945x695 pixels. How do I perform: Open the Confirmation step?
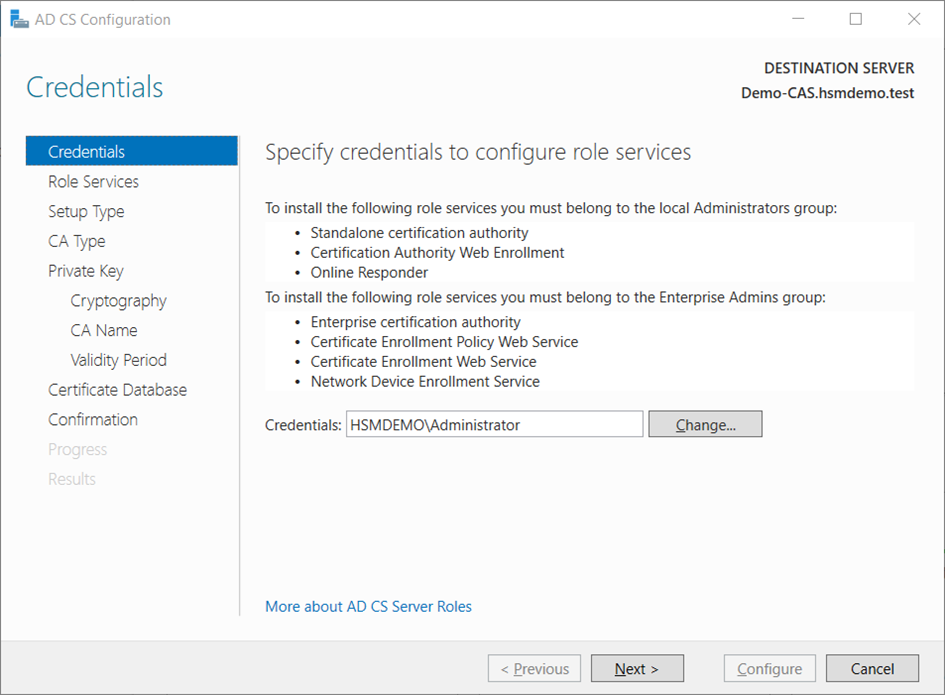pos(93,420)
